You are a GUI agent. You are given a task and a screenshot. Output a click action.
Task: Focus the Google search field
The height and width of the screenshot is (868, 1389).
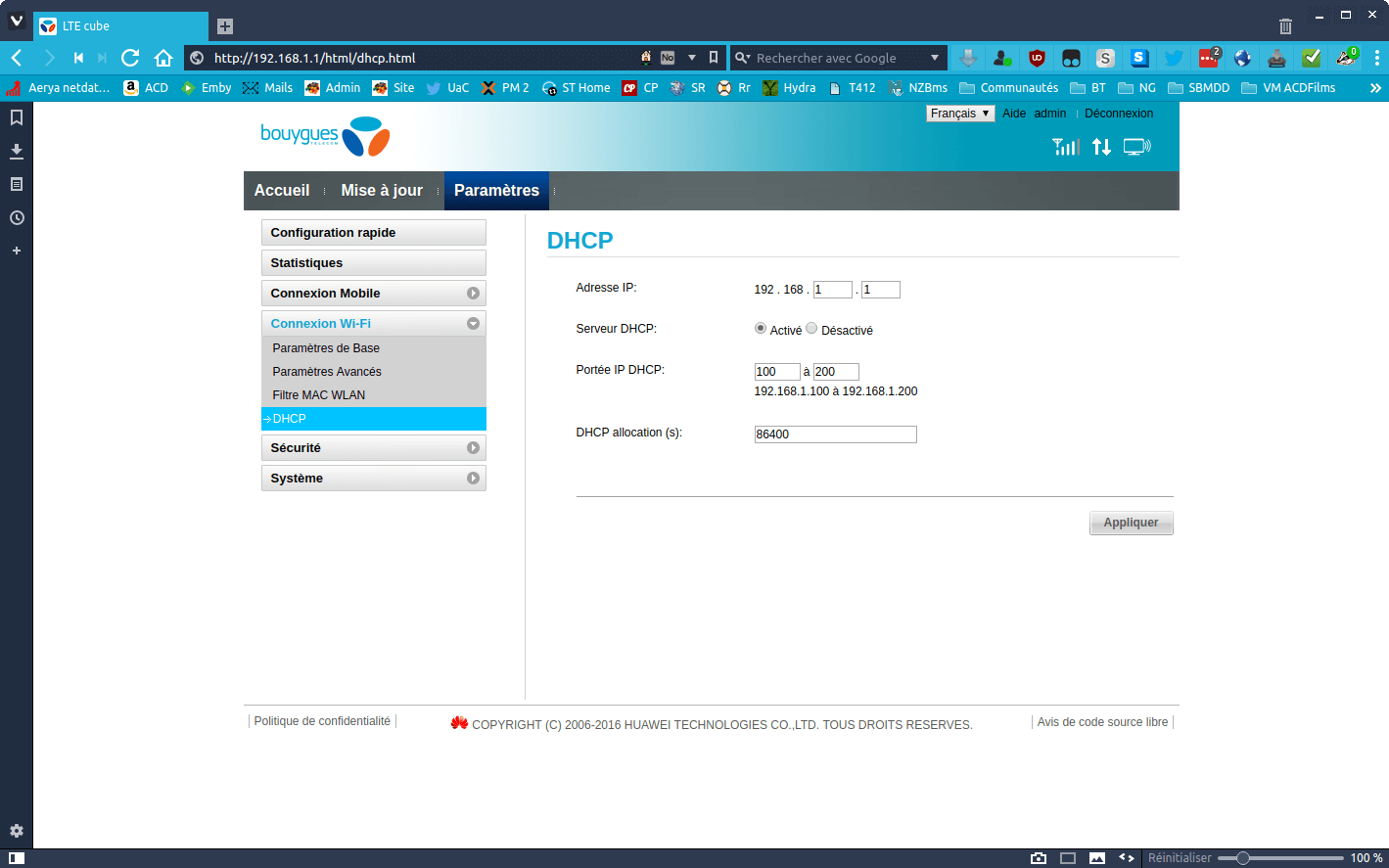840,58
